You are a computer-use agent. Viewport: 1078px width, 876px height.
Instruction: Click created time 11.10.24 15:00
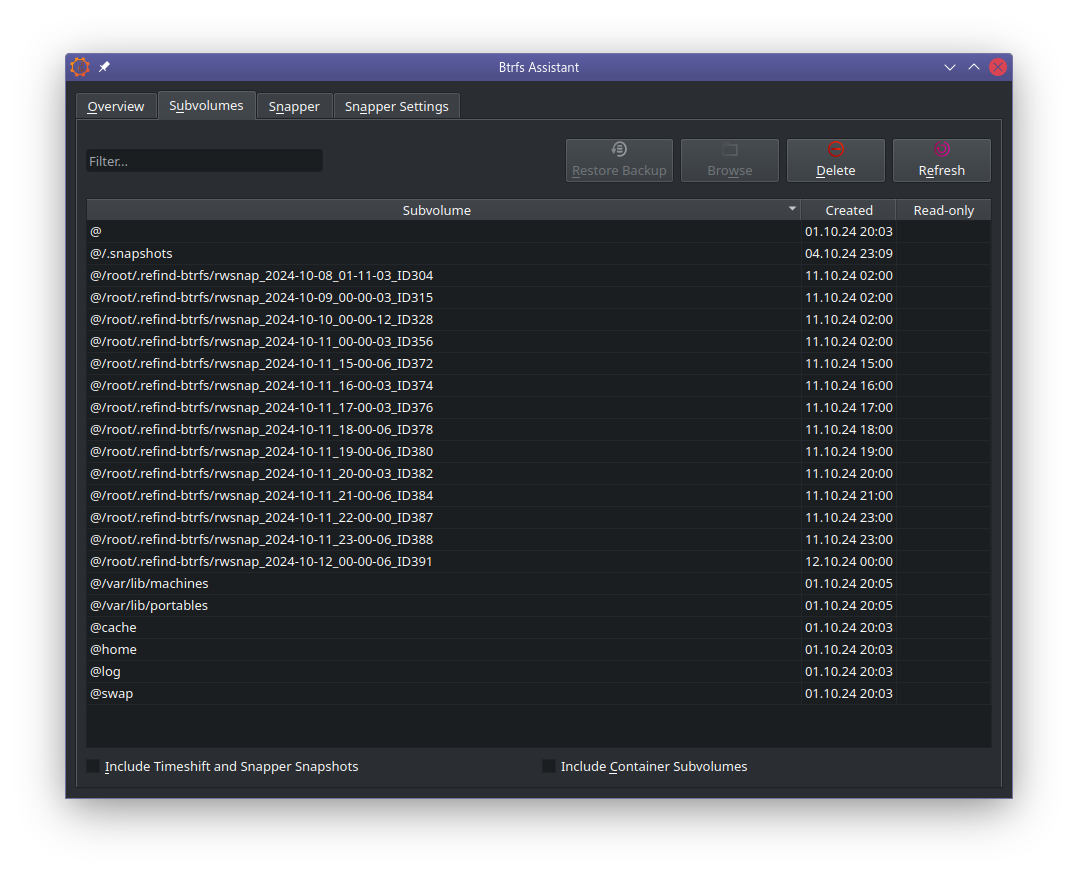tap(848, 364)
